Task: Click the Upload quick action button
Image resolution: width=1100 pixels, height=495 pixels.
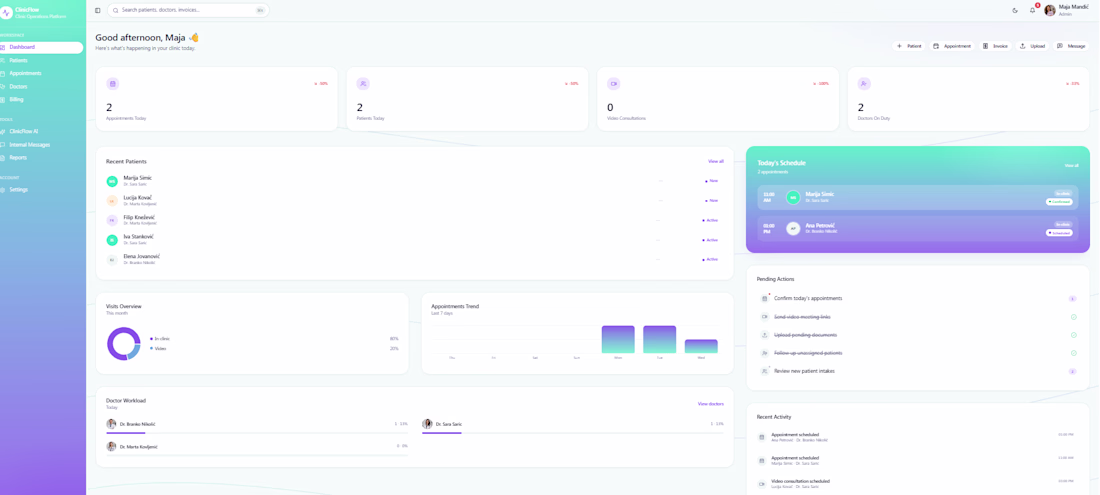Action: click(x=1033, y=46)
